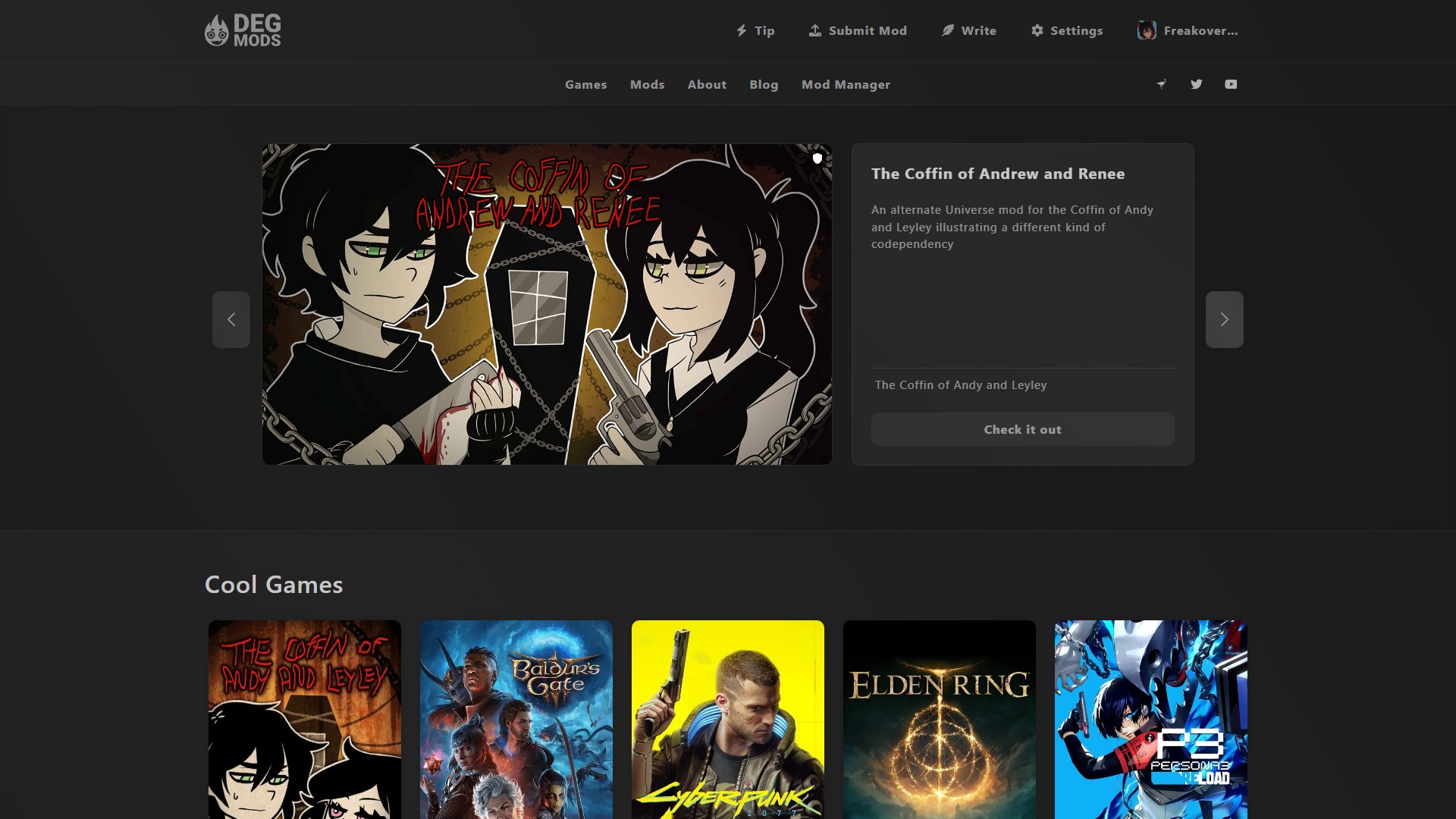Advance to next featured mod slide
The image size is (1456, 819).
pos(1224,319)
